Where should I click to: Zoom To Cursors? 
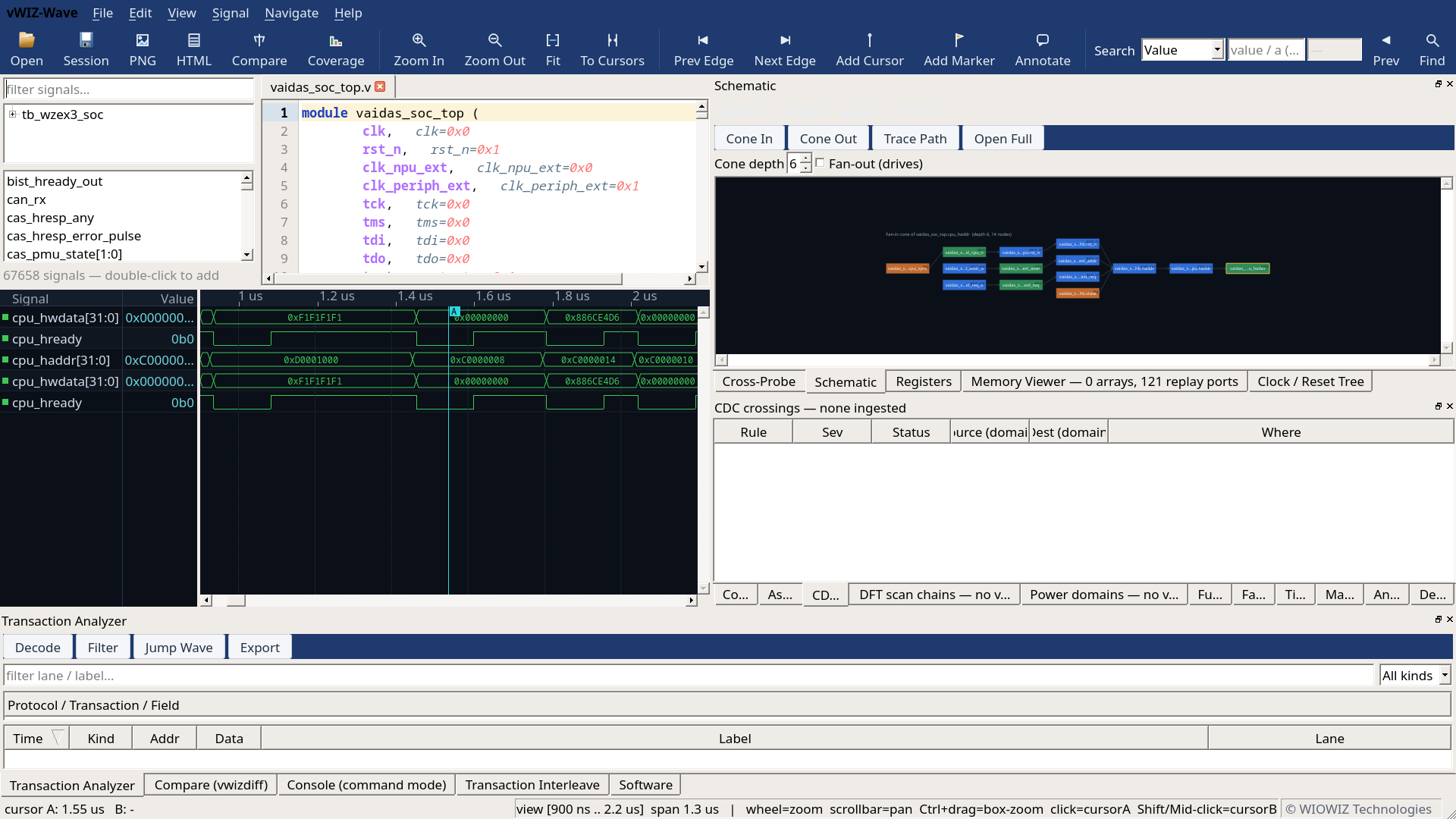612,49
